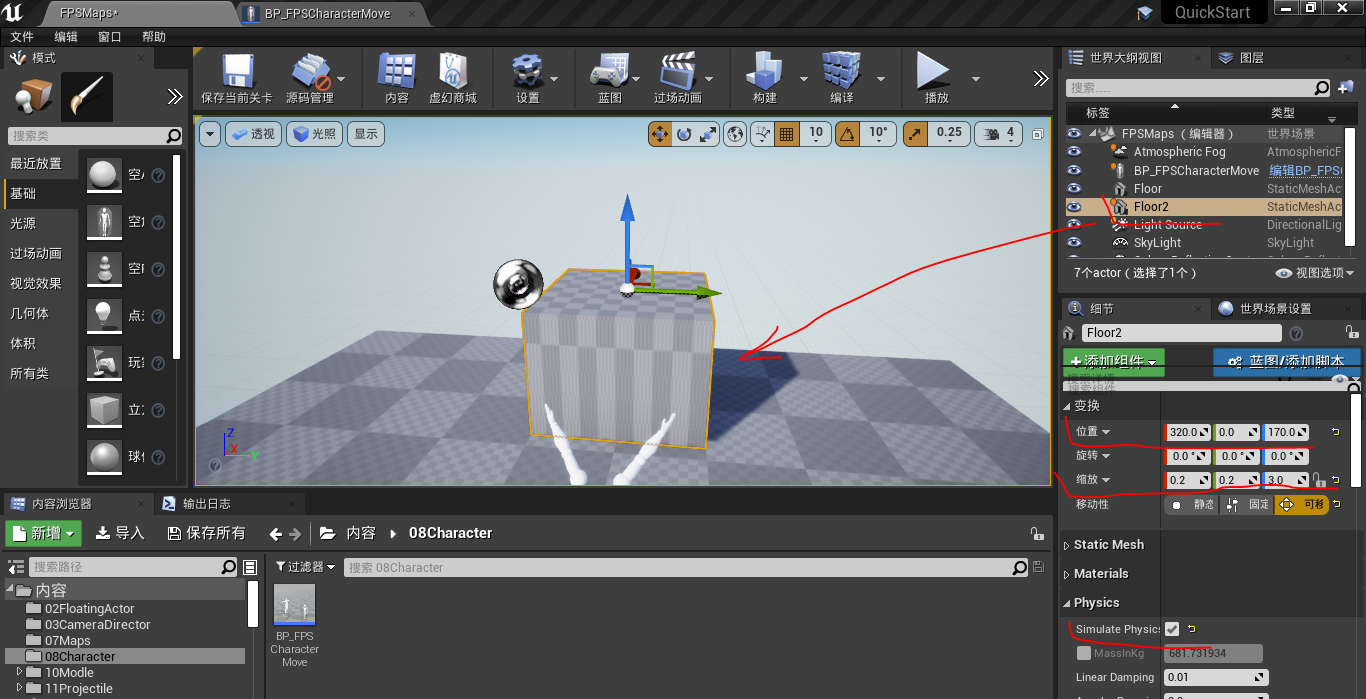Click the Linear Damping value field

[1216, 677]
